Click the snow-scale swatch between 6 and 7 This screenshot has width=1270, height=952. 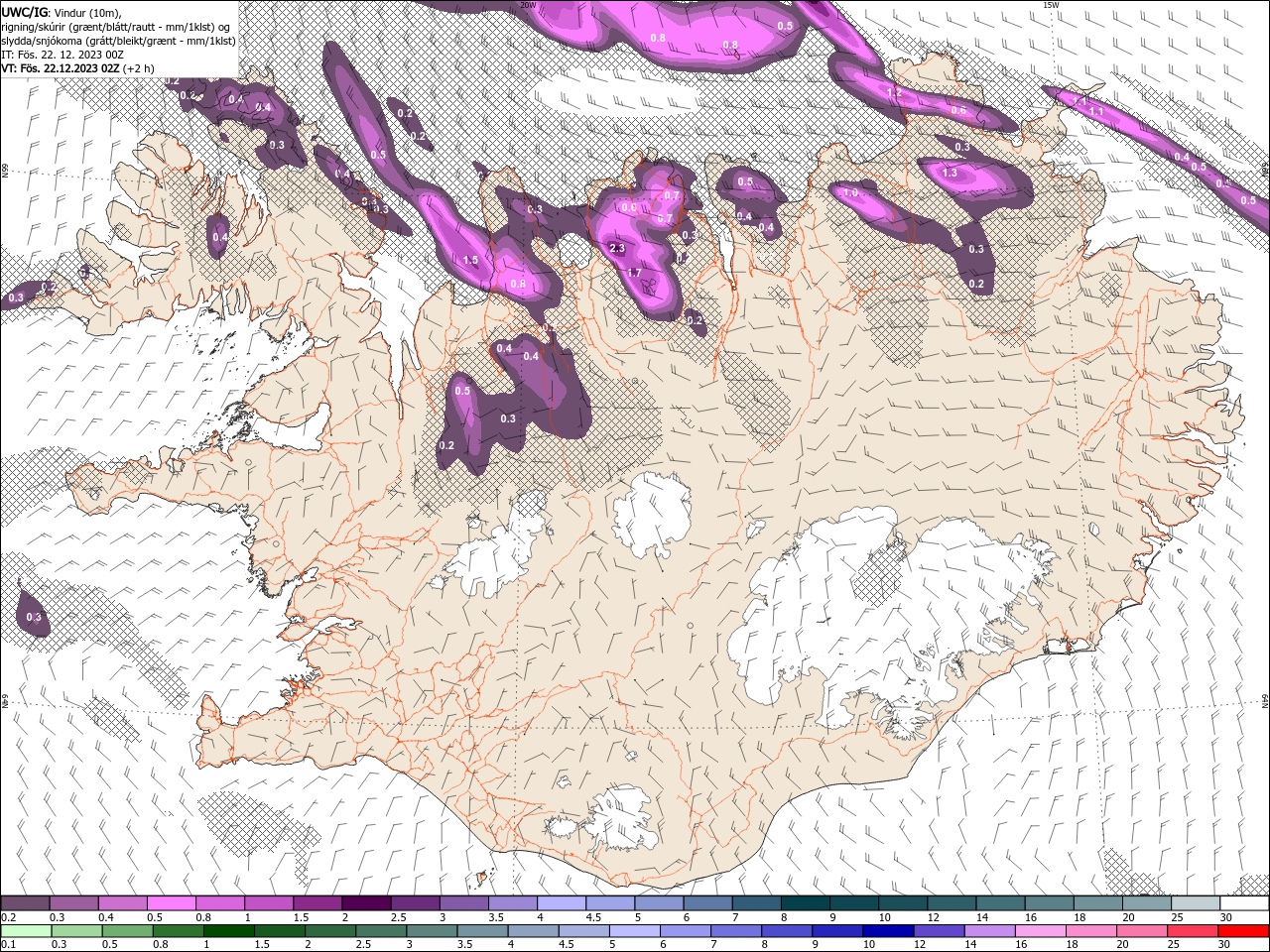(707, 903)
